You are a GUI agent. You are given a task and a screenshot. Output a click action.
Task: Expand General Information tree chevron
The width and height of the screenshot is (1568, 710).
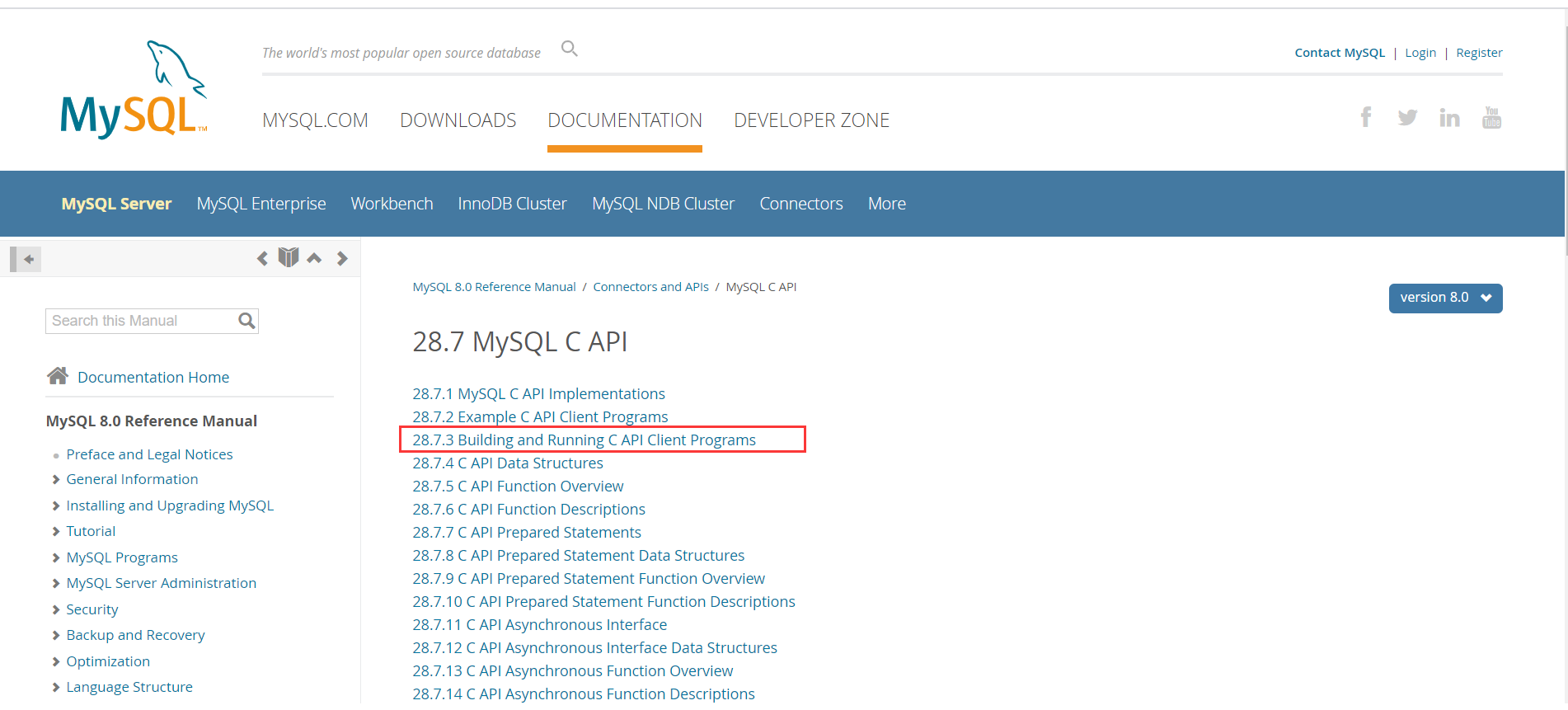[56, 480]
